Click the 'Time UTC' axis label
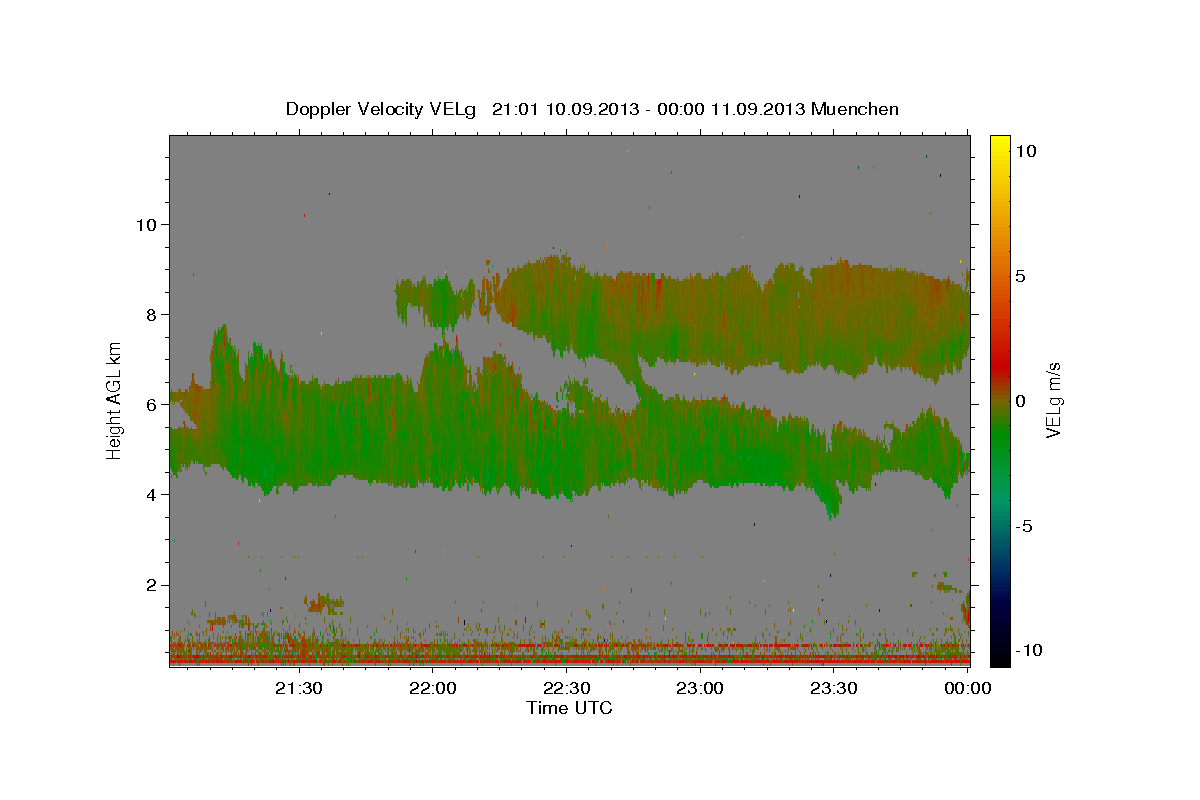1200x800 pixels. point(569,708)
